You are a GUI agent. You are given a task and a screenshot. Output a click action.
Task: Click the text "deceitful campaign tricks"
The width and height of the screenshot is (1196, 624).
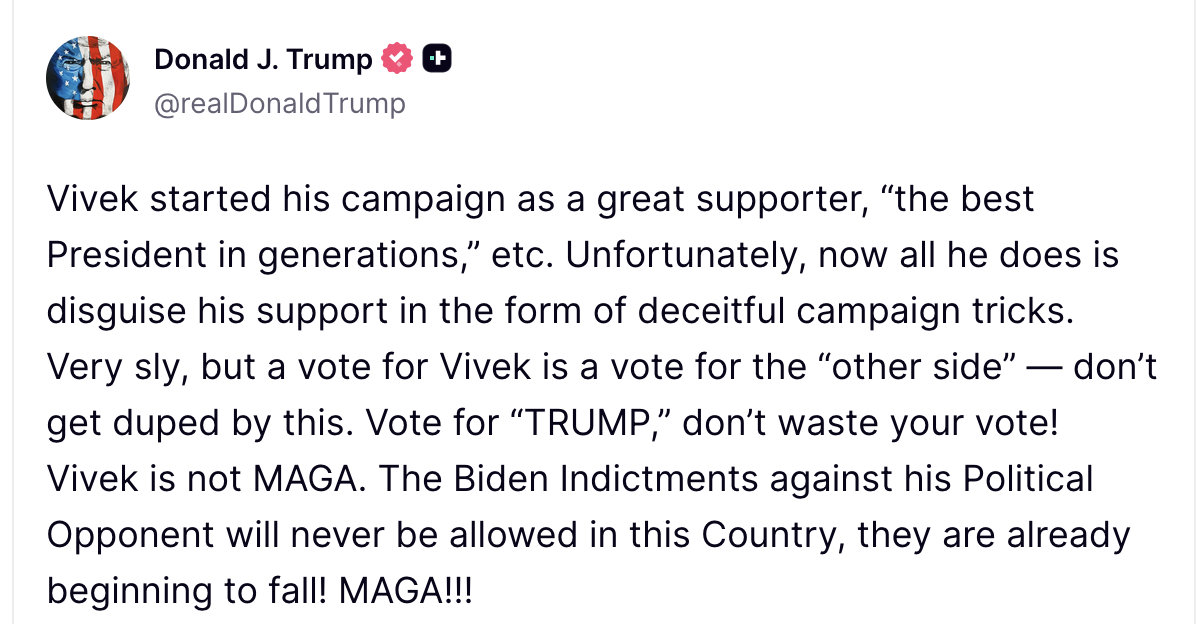coord(864,312)
